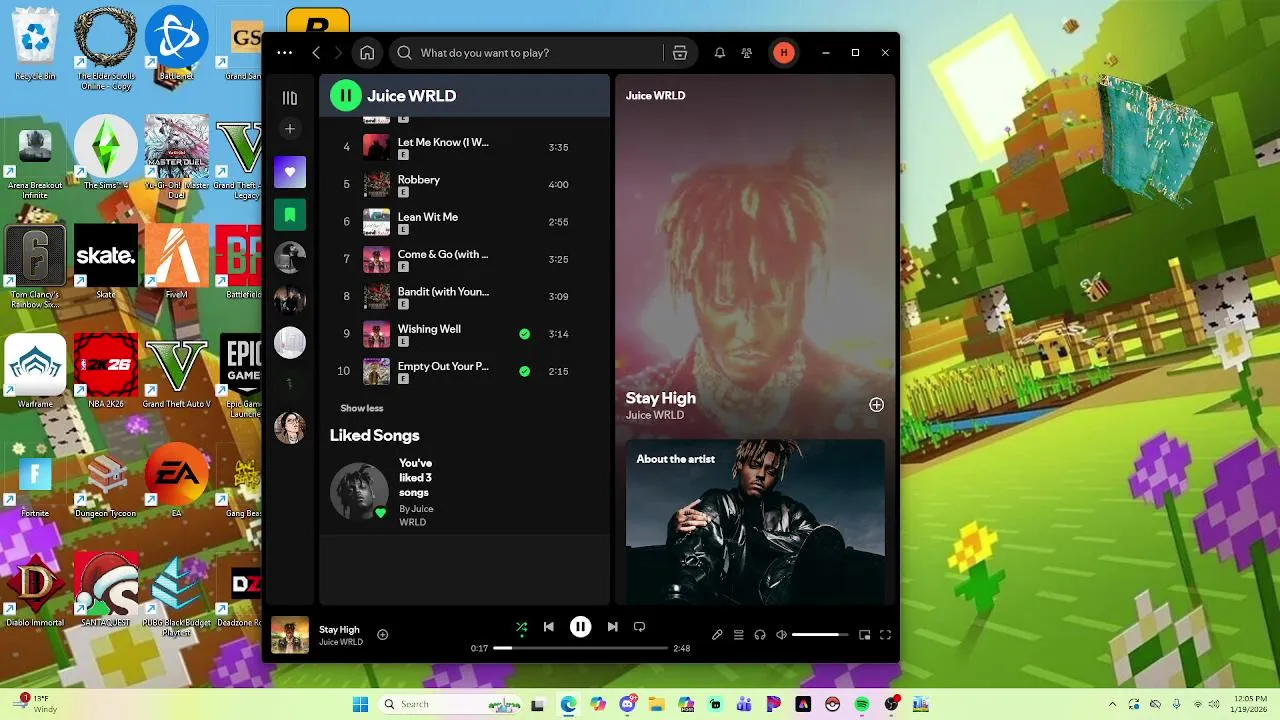Open Fortnite desktop shortcut
This screenshot has width=1280, height=720.
tap(35, 480)
